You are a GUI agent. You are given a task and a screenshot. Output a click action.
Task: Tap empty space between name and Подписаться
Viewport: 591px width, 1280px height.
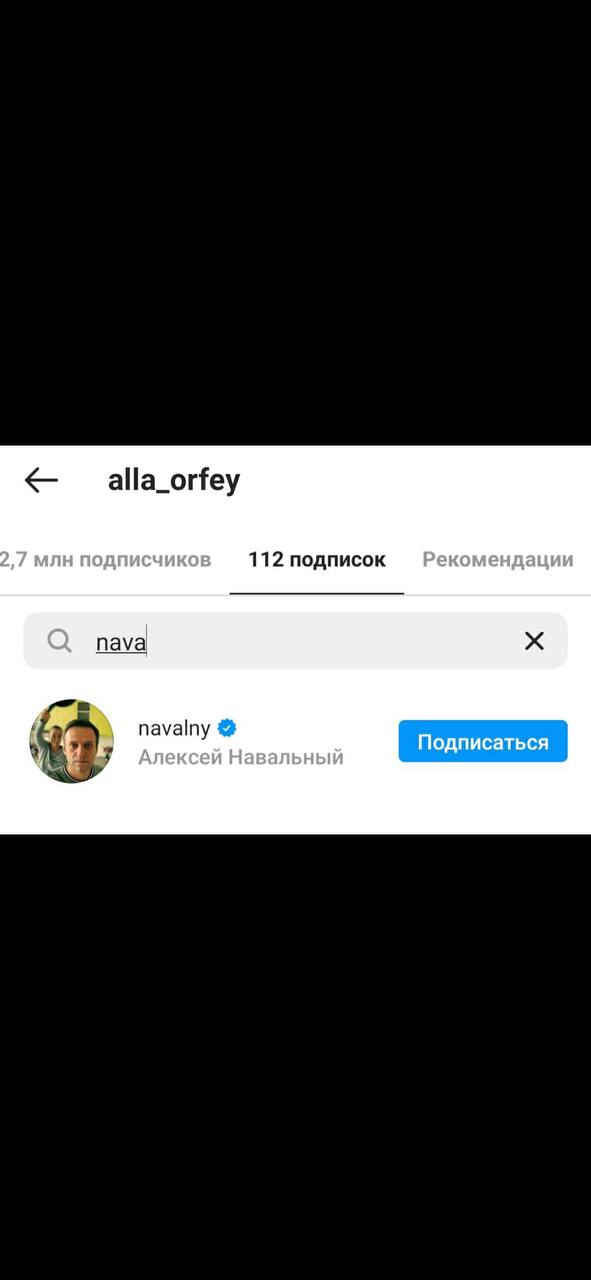(x=370, y=742)
